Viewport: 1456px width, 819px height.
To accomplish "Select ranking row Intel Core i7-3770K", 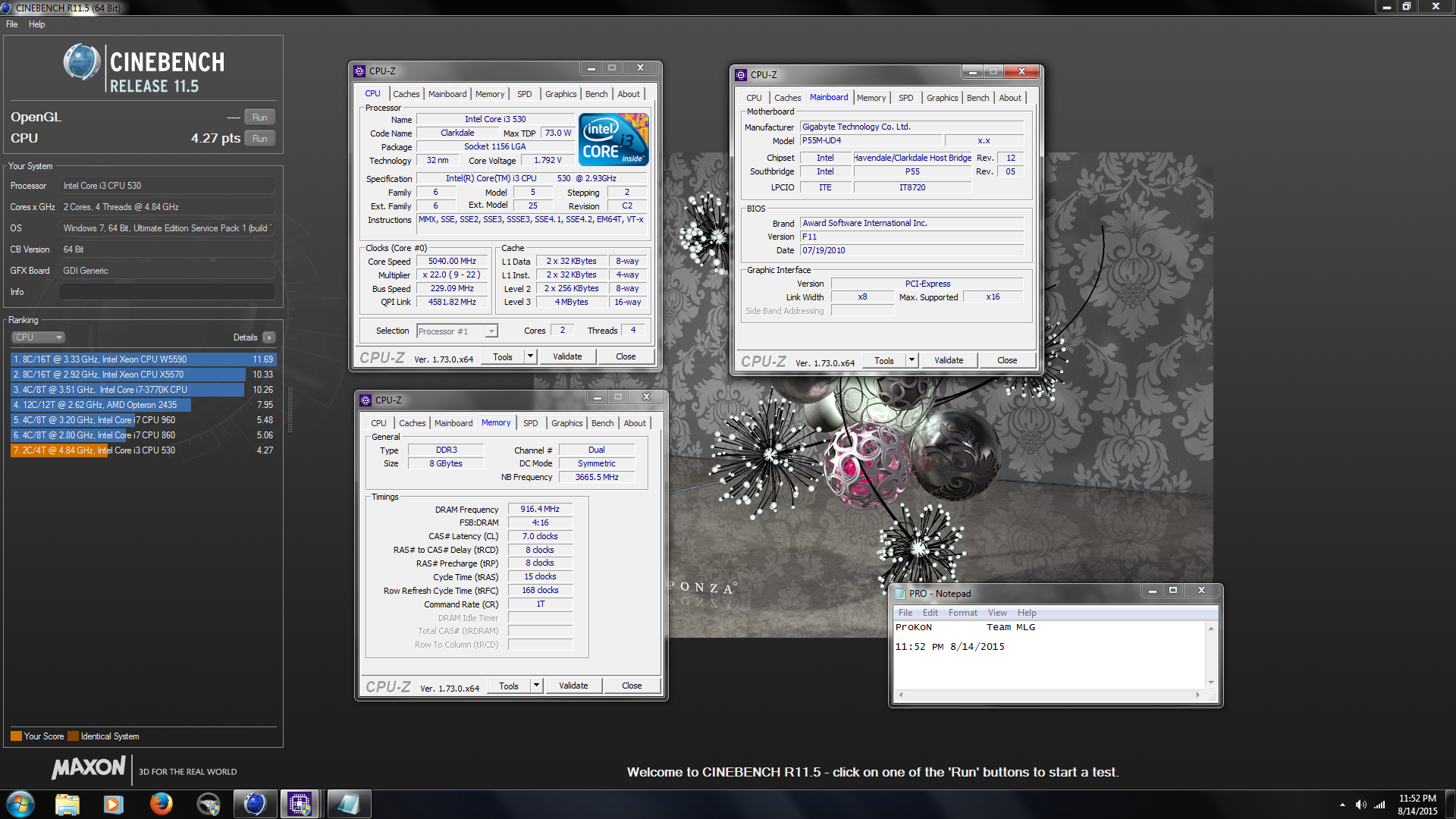I will (x=143, y=390).
